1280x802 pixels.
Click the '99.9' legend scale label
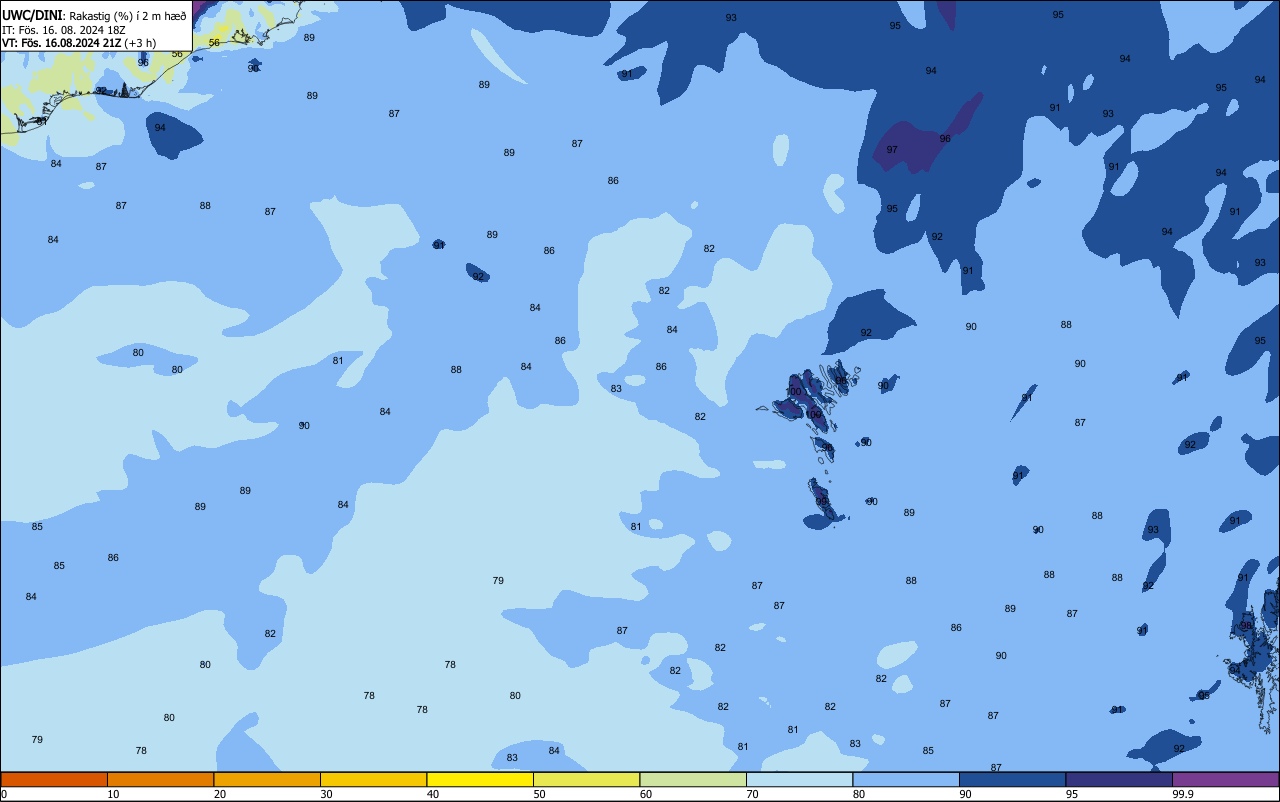(1183, 794)
